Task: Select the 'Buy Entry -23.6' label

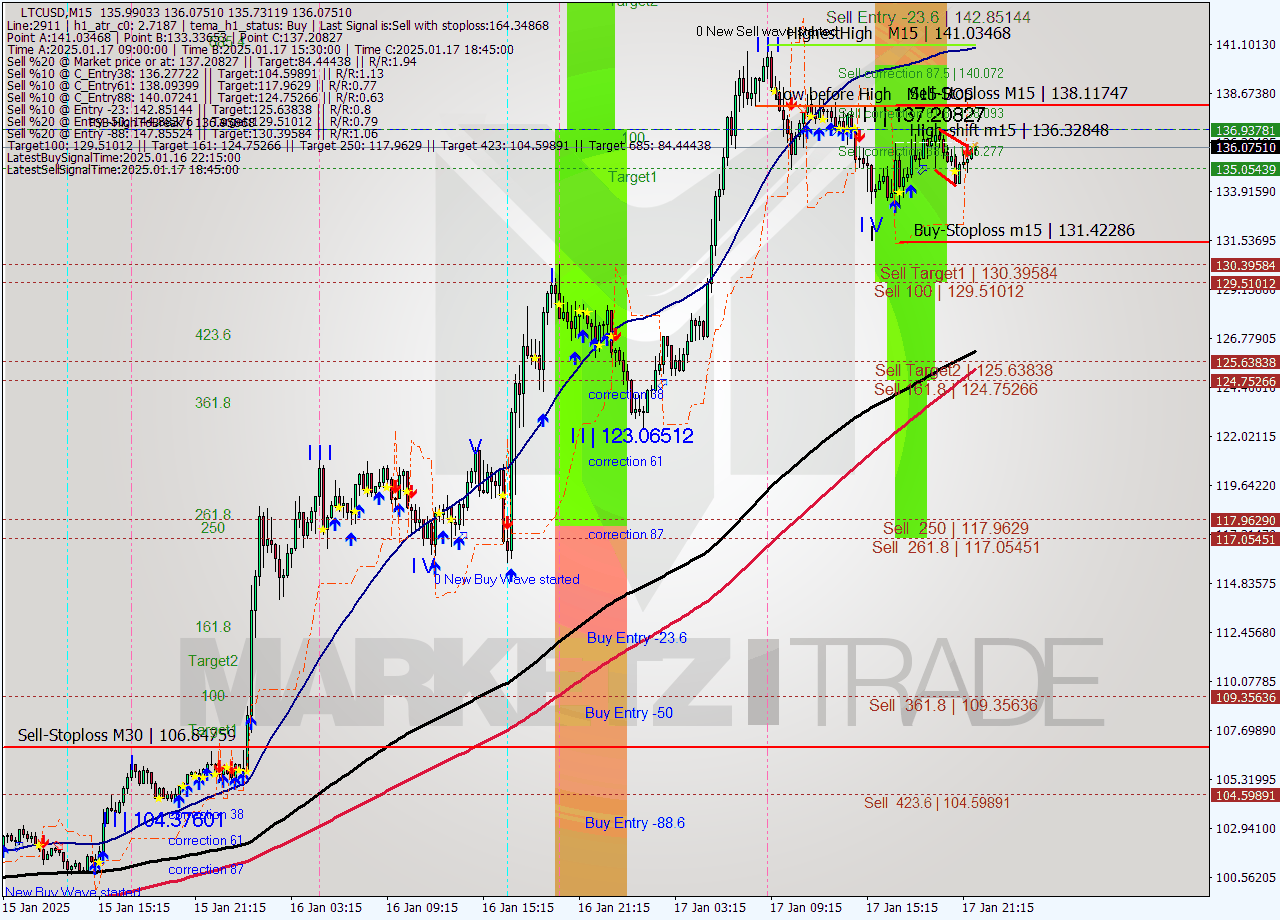Action: [636, 638]
